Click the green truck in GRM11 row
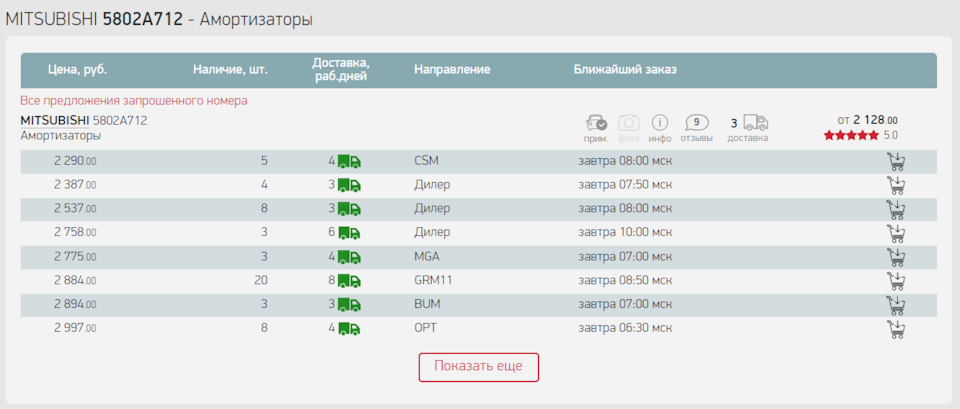This screenshot has width=960, height=409. [x=349, y=281]
